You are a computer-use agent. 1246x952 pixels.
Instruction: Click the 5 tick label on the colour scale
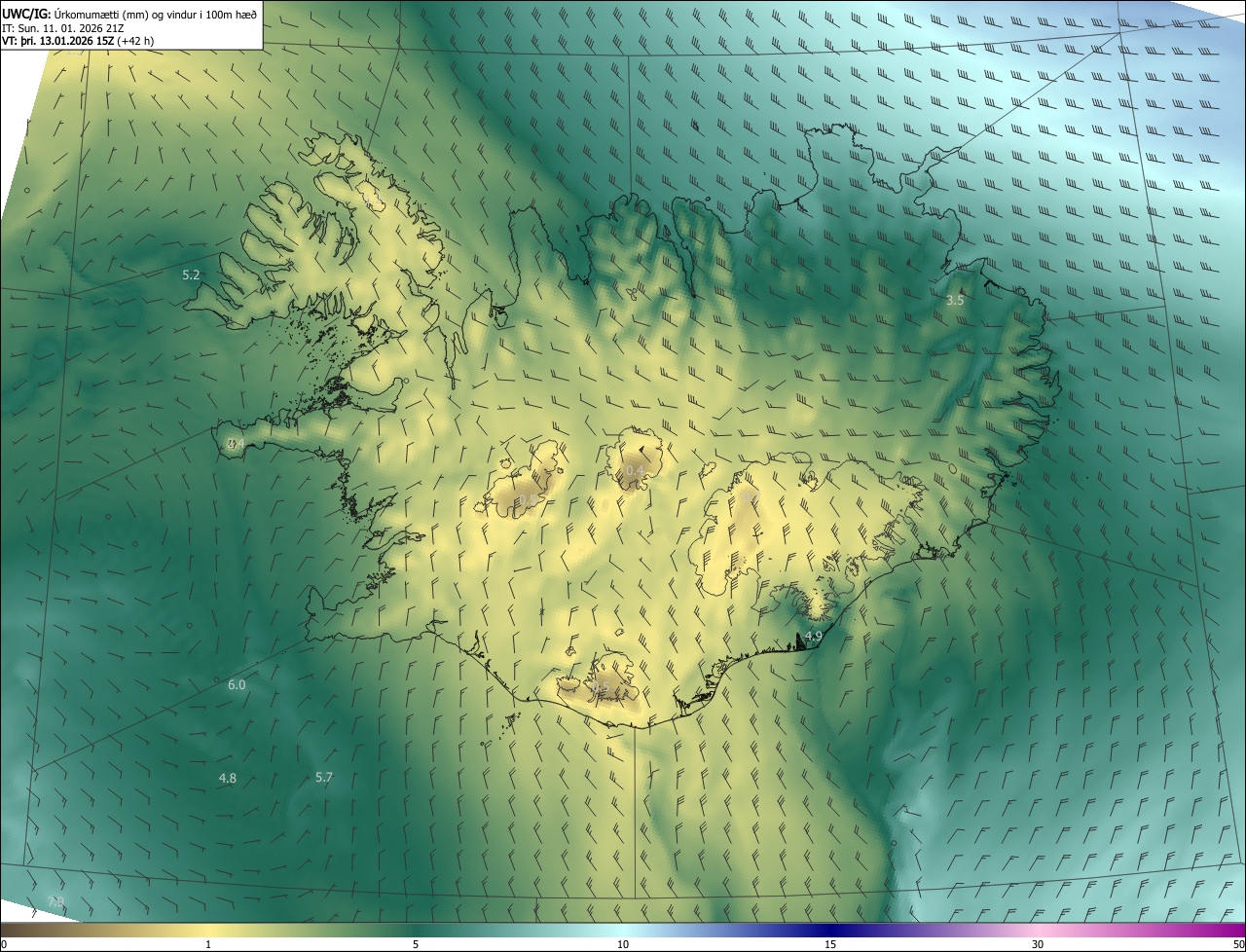(416, 944)
